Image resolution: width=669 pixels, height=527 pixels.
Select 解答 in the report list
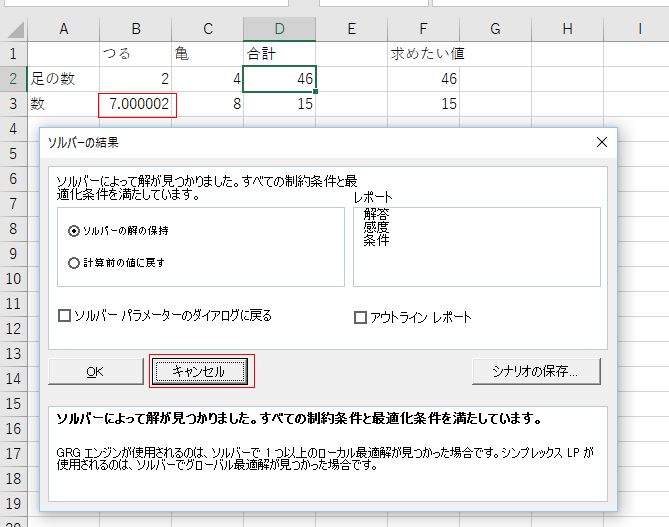(376, 213)
